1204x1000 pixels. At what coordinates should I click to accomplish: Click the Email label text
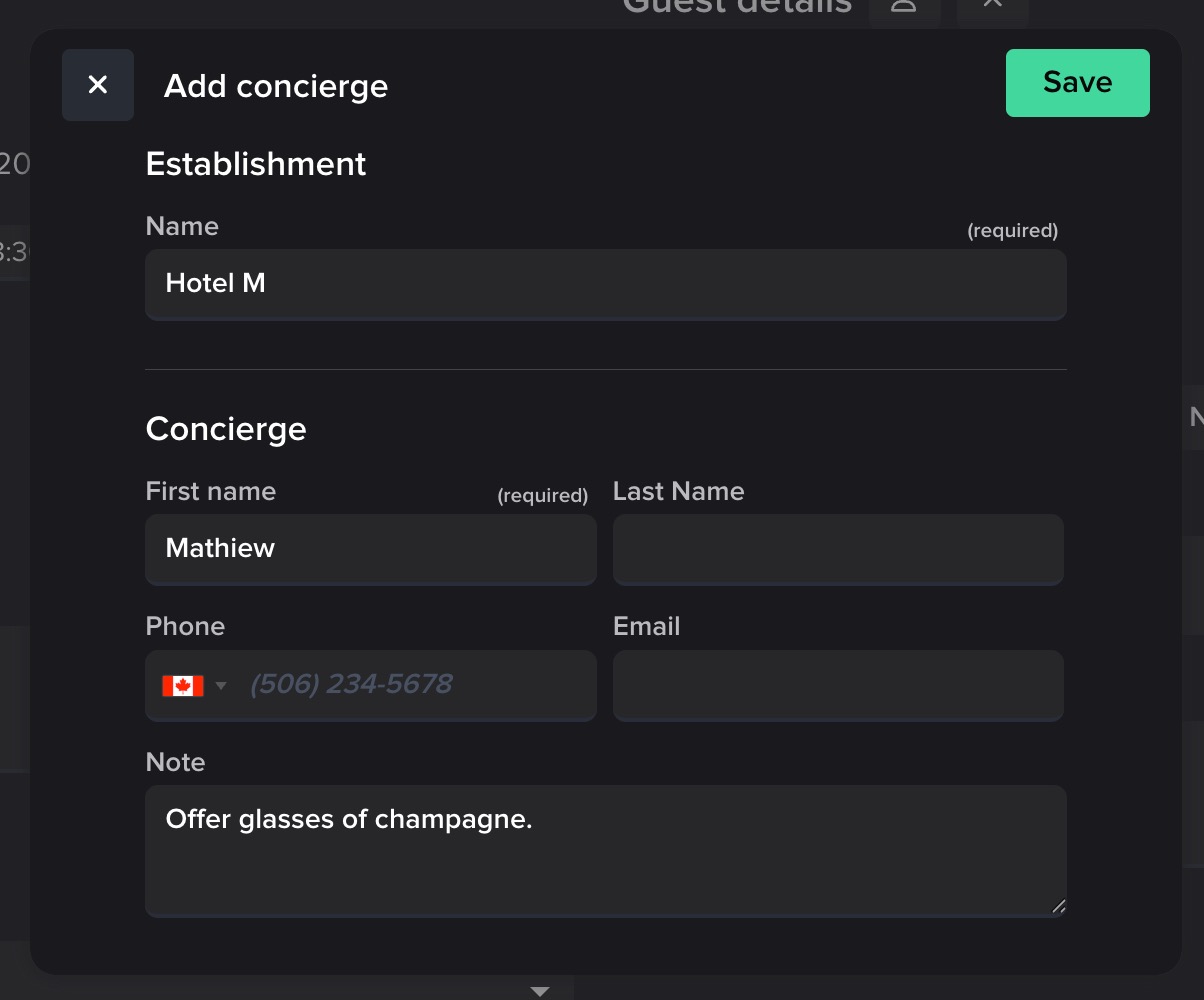646,626
